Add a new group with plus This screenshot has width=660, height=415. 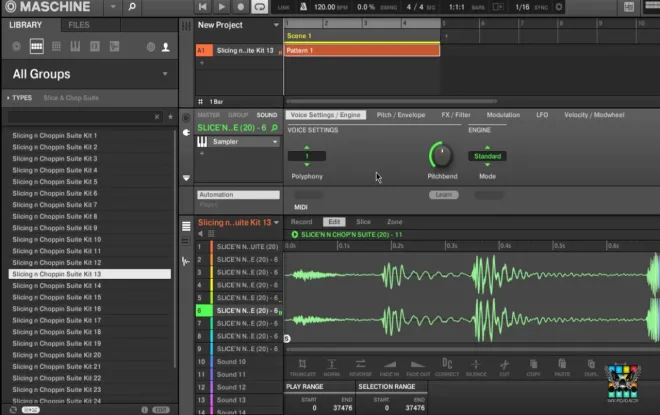point(202,63)
